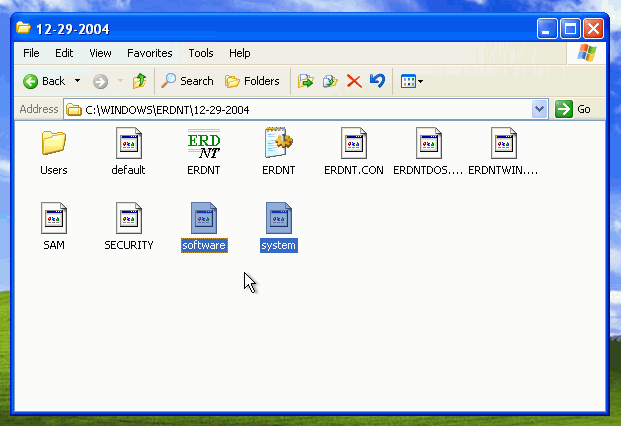Open the Users folder icon
This screenshot has height=426, width=621.
[53, 143]
